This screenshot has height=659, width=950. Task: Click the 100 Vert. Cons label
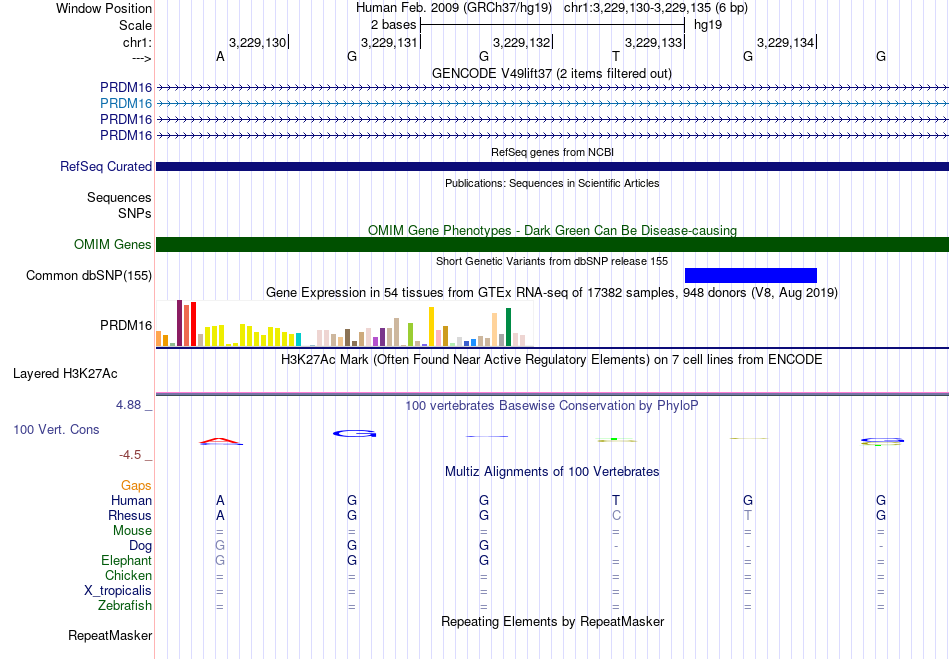(56, 429)
